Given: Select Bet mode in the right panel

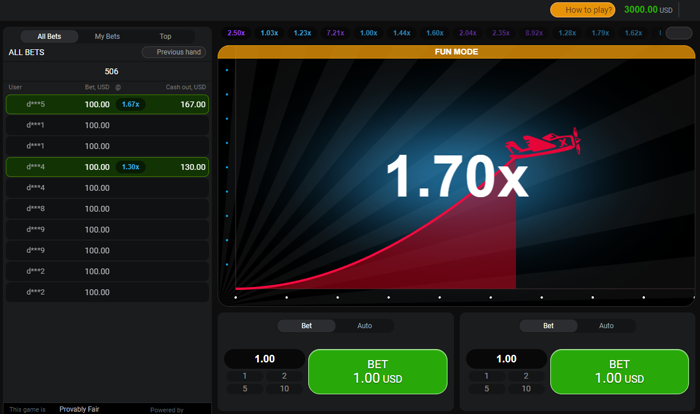Looking at the screenshot, I should click(x=548, y=326).
